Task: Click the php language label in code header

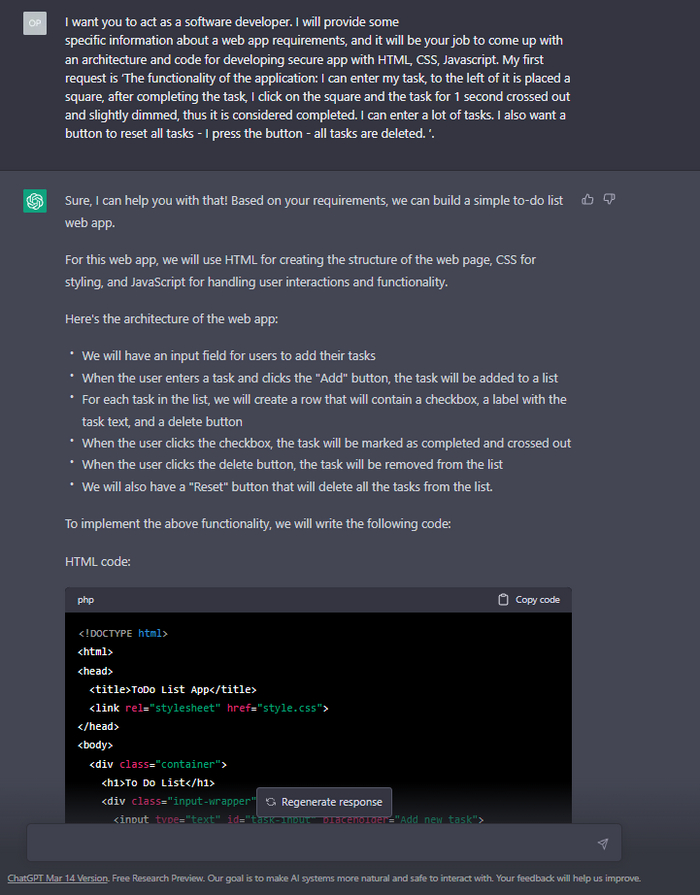Action: point(86,600)
